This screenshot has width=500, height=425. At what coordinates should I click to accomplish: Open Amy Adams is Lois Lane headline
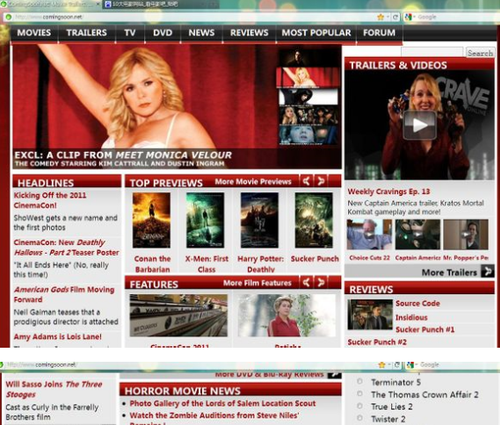(58, 337)
